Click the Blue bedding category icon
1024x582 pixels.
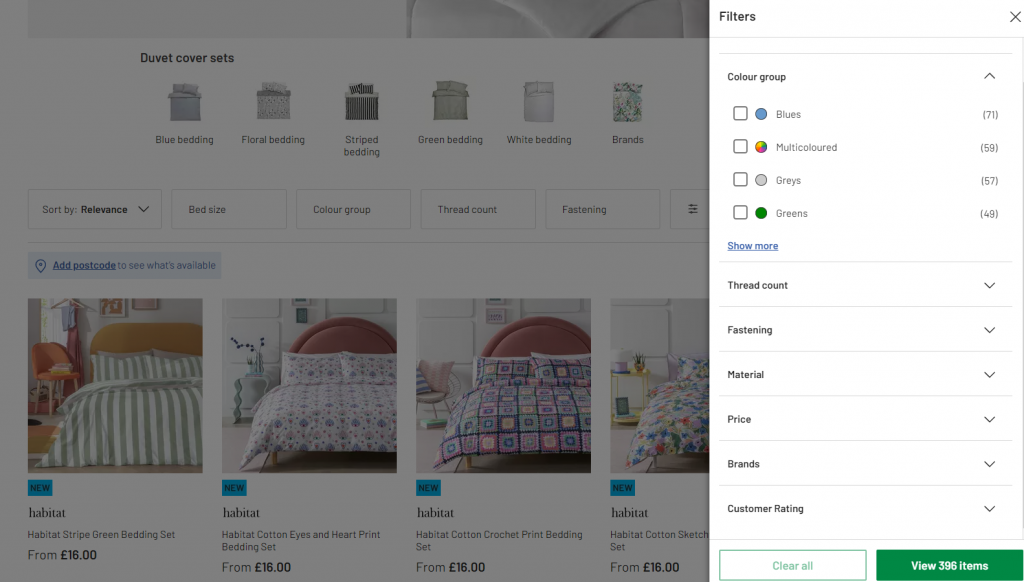click(x=184, y=102)
